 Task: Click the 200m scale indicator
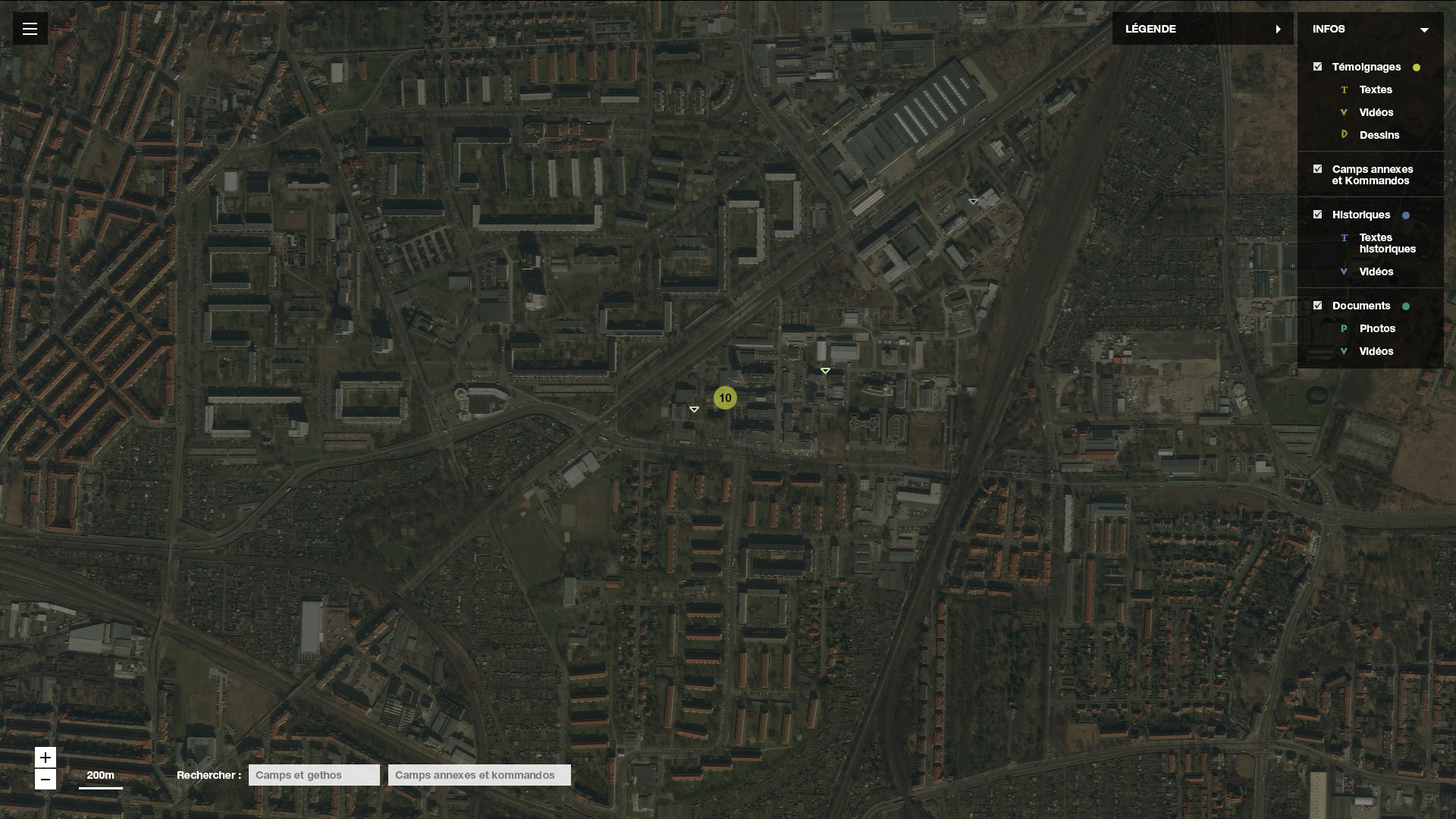(x=101, y=778)
